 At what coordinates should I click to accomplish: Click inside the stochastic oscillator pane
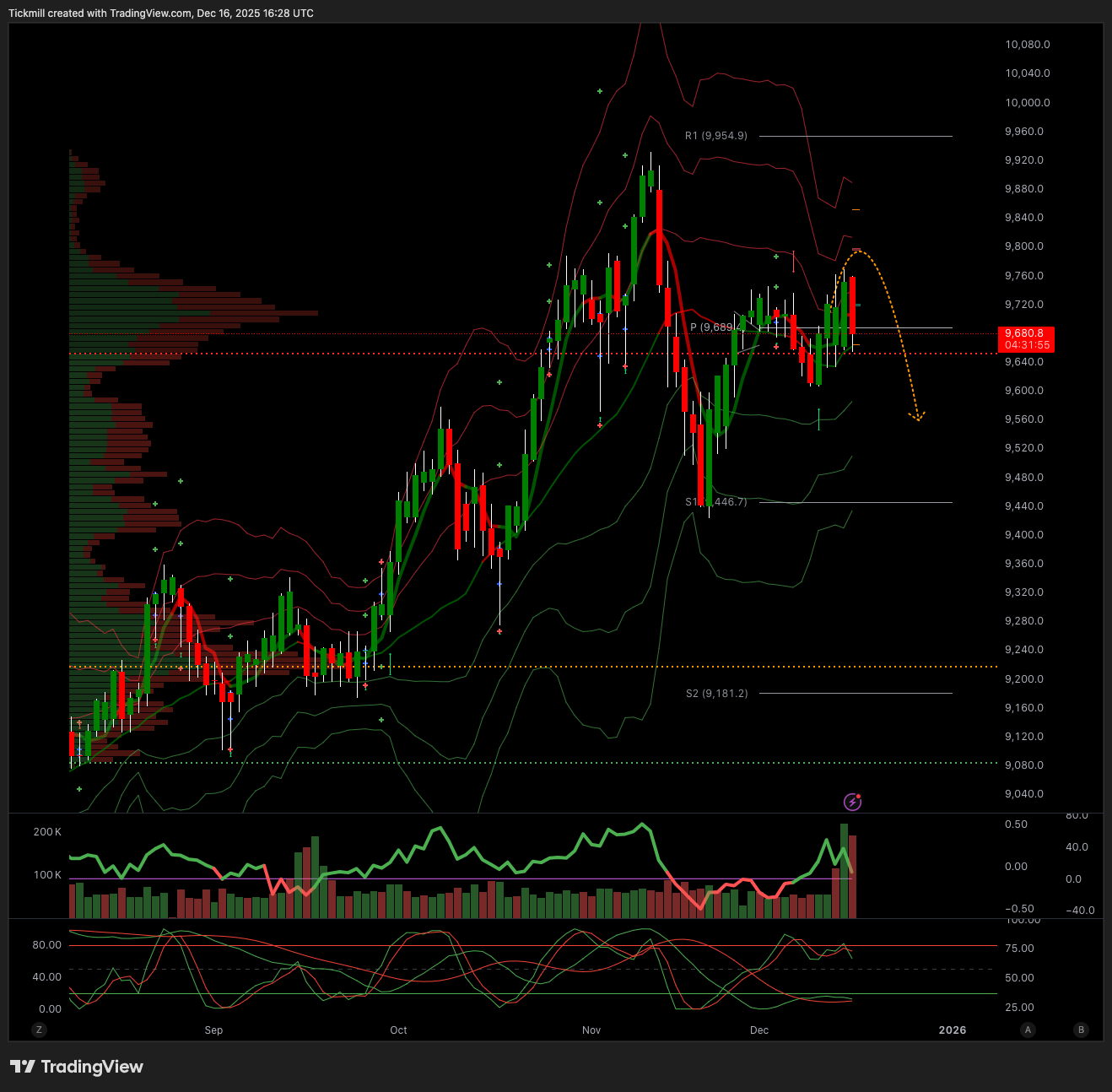506,970
